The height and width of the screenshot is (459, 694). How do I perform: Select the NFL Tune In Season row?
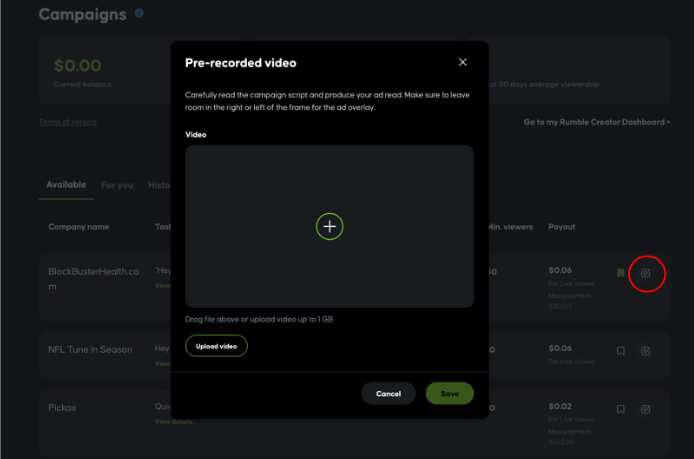(90, 350)
